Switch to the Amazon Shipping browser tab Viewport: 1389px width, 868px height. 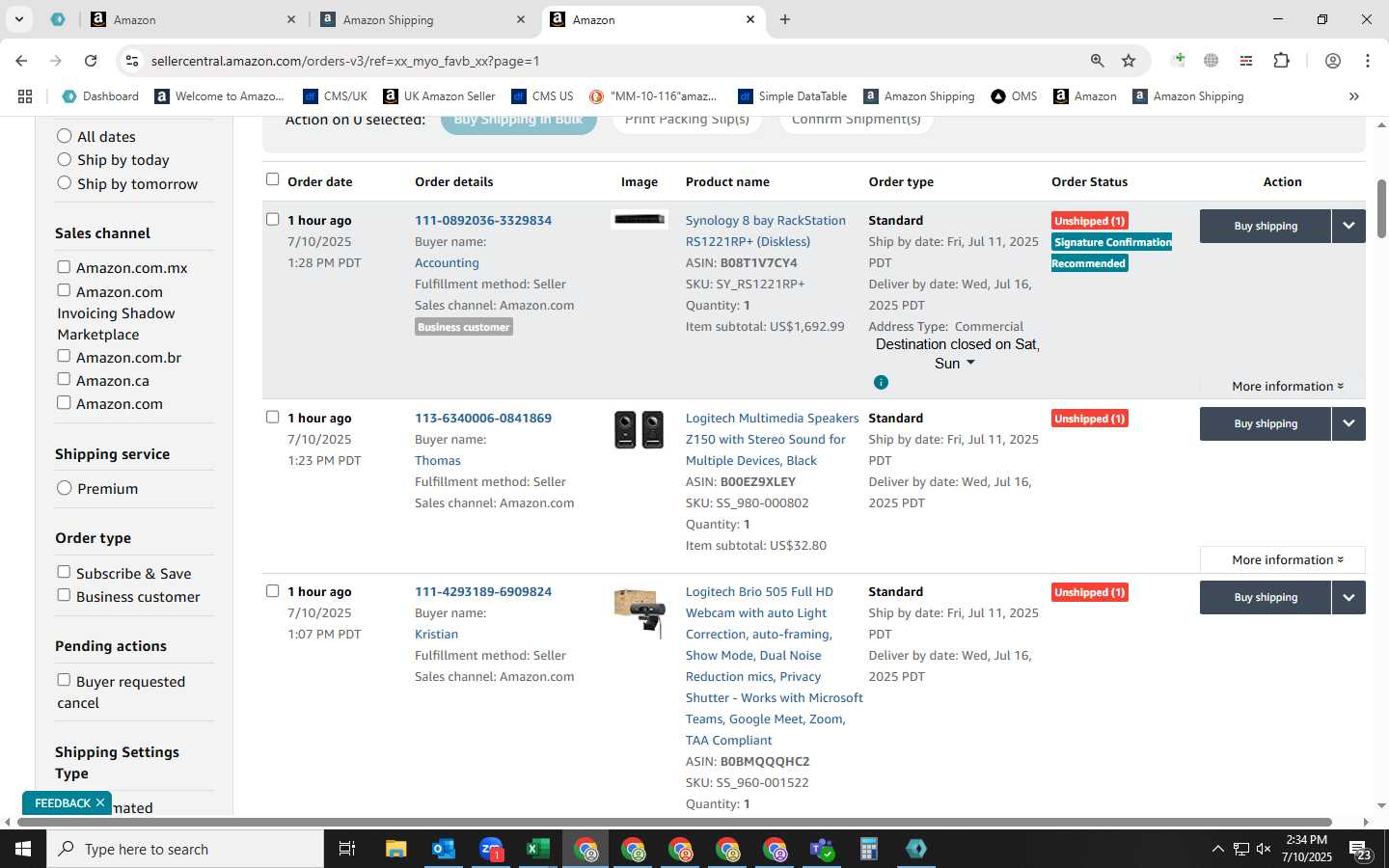[424, 19]
